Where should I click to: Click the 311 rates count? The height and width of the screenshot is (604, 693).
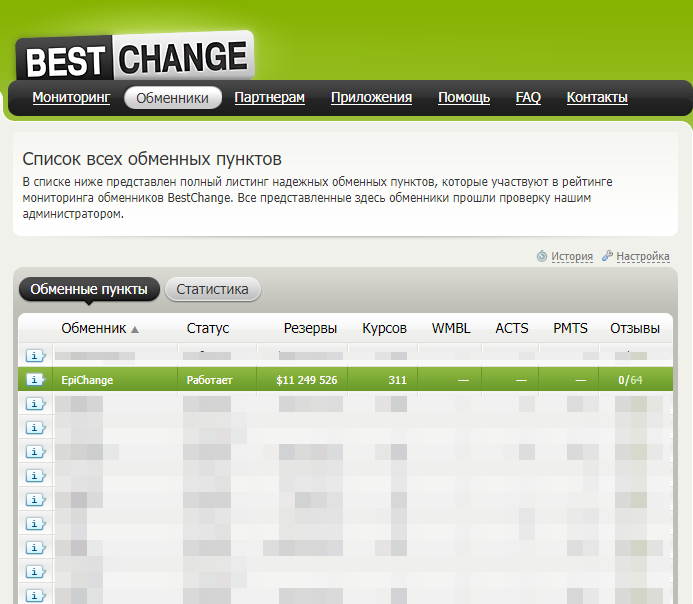pyautogui.click(x=397, y=380)
